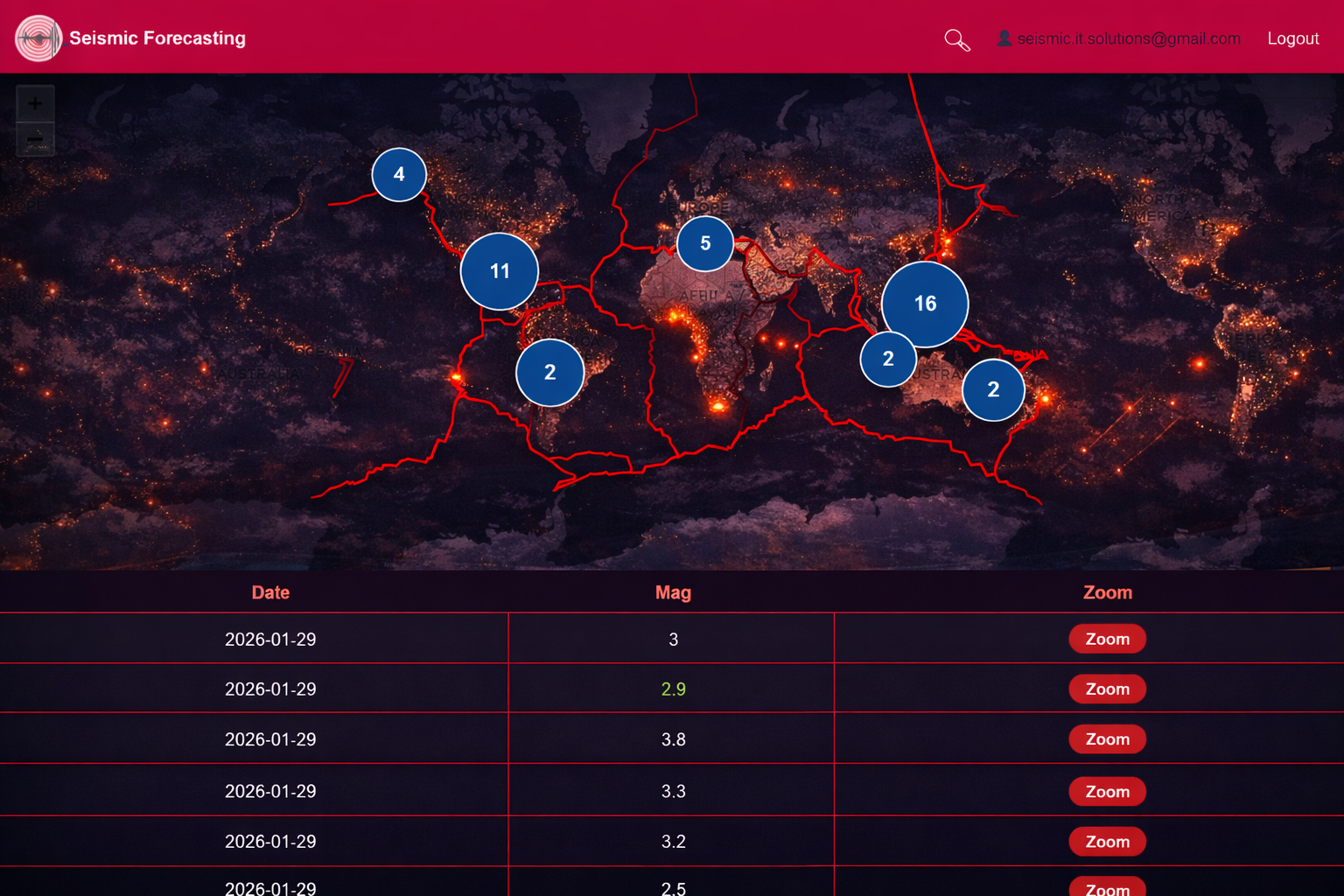The image size is (1344, 896).
Task: Select the green magnitude 2.9 value
Action: point(673,689)
